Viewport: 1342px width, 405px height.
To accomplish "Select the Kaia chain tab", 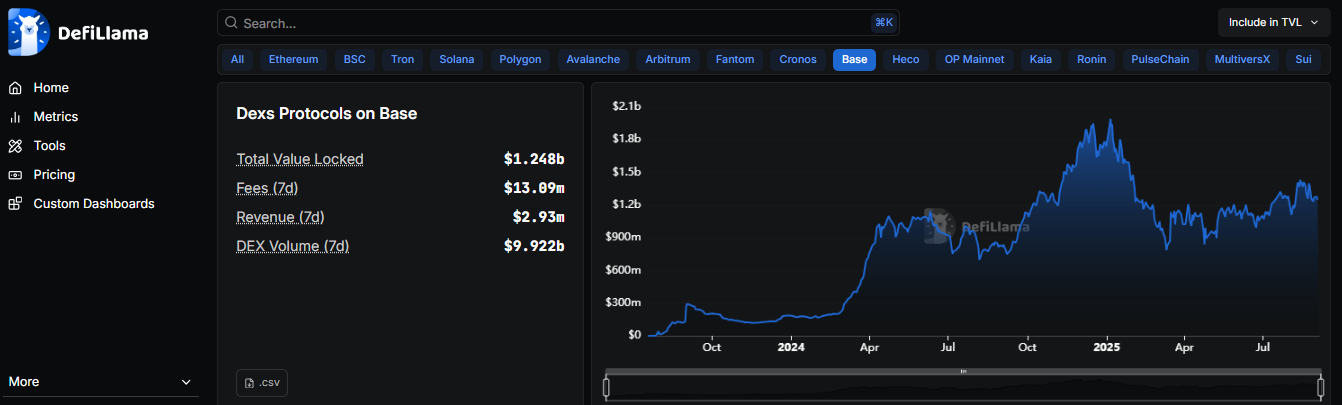I will (x=1041, y=60).
